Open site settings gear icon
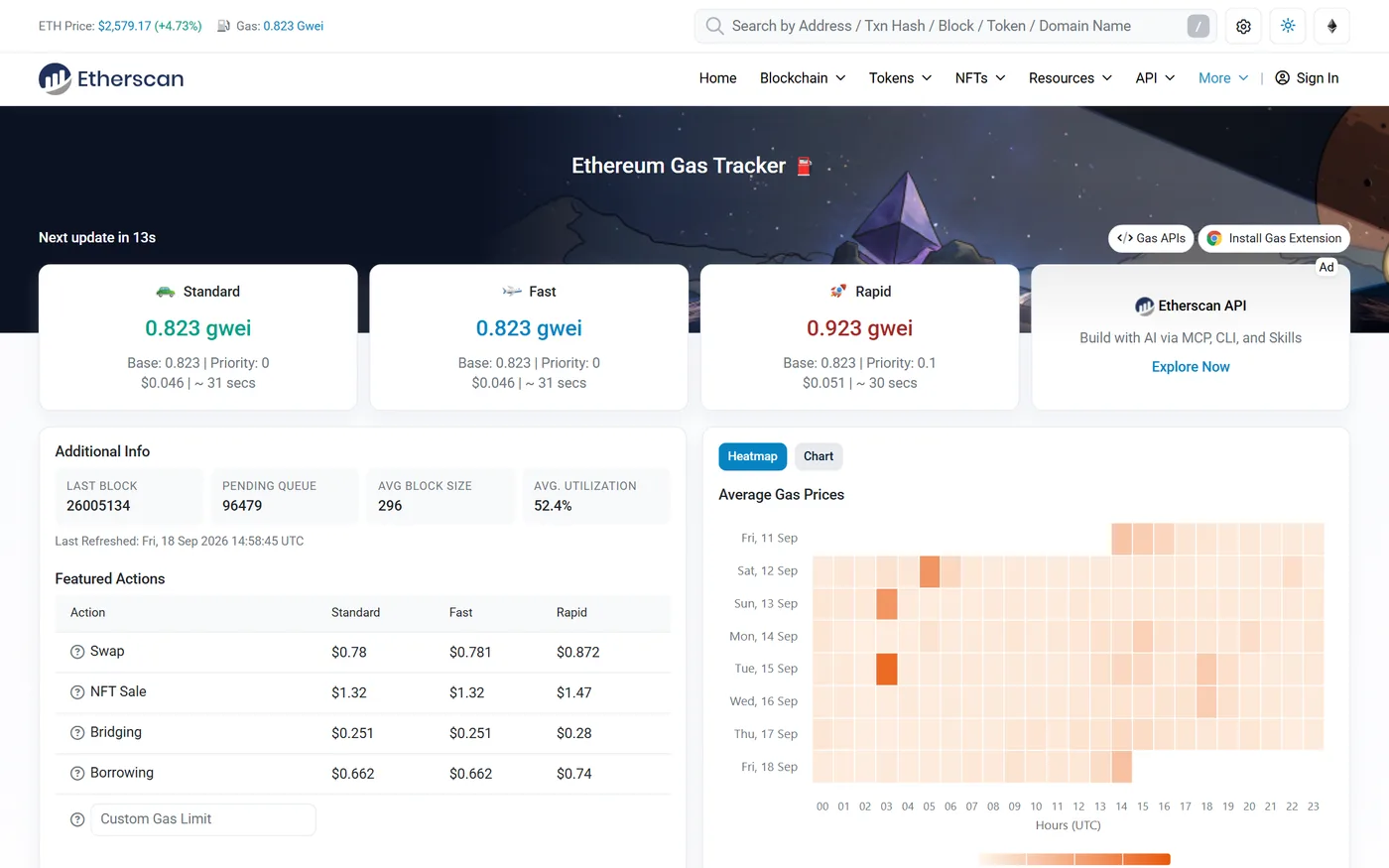Screen dimensions: 1389x868 tap(1243, 27)
